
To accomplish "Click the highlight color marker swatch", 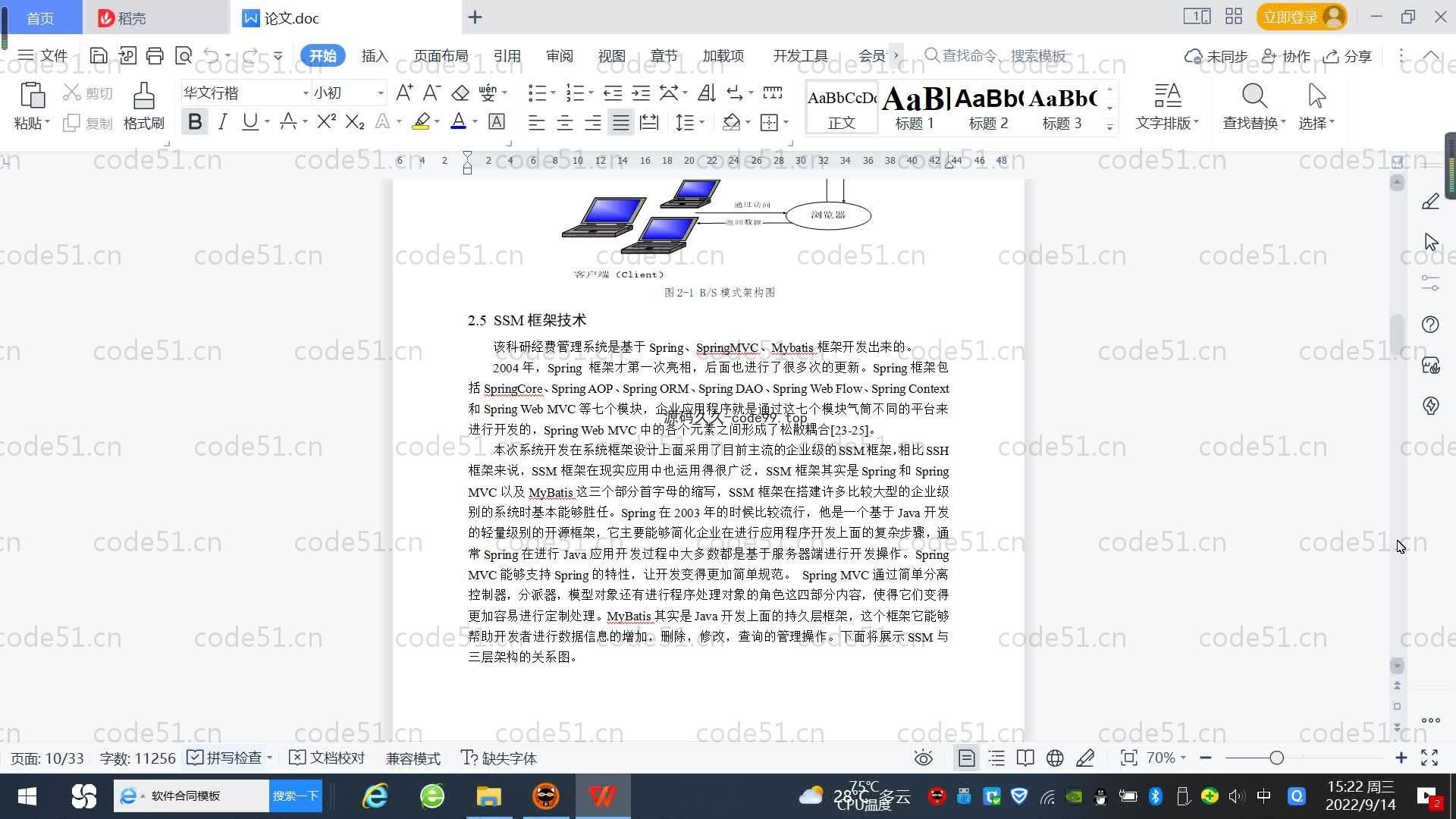I will [x=421, y=122].
